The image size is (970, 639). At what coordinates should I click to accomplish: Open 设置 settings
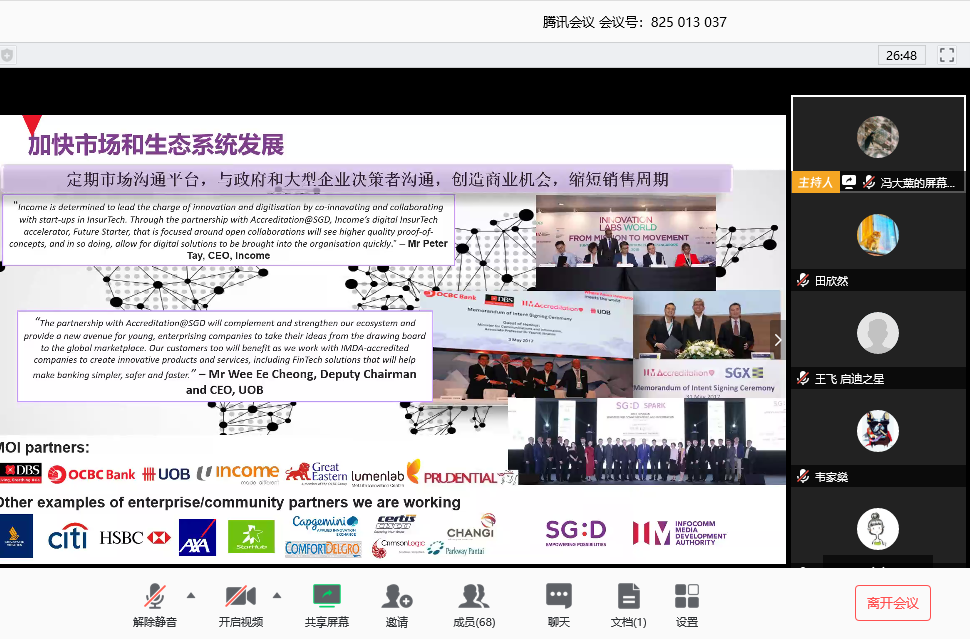[x=687, y=605]
